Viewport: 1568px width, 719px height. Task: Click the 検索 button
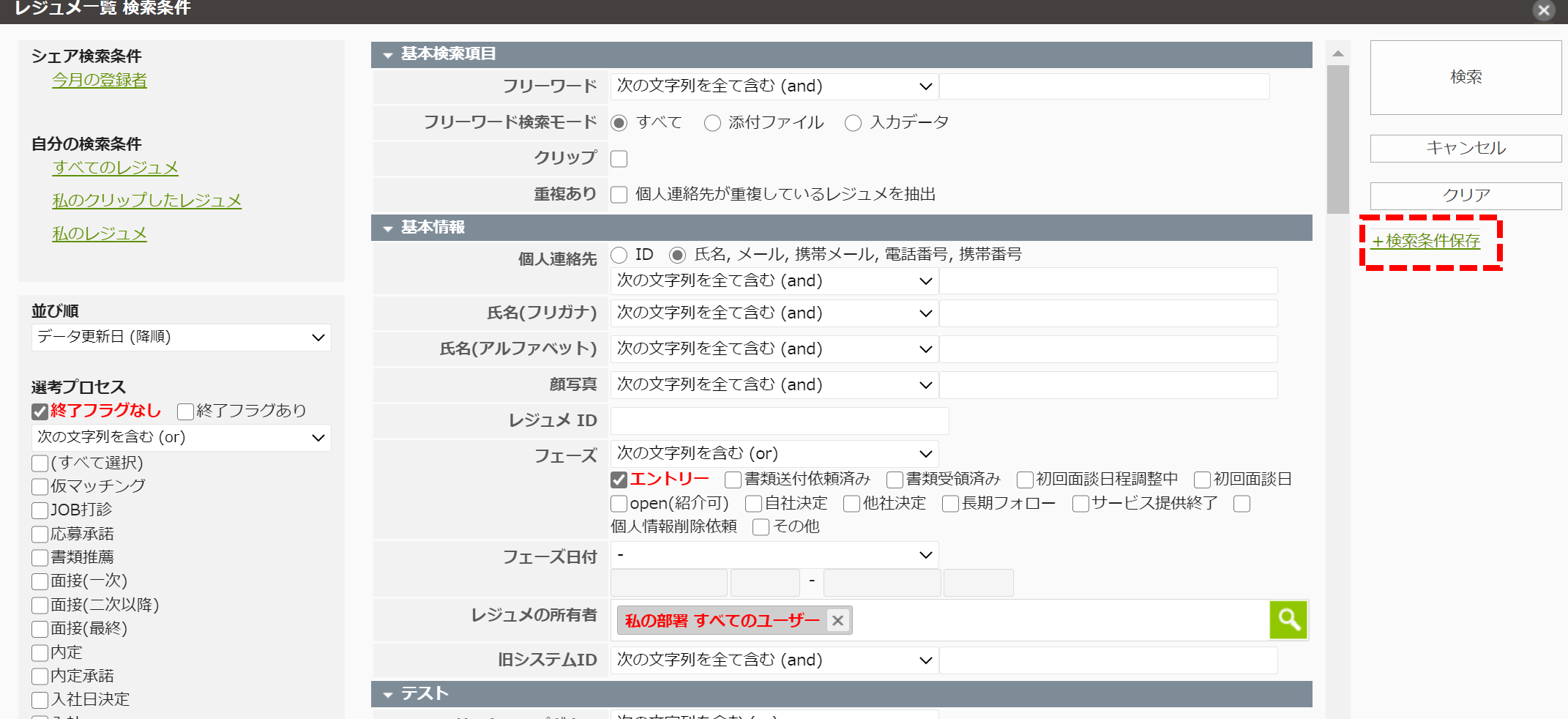pos(1465,78)
